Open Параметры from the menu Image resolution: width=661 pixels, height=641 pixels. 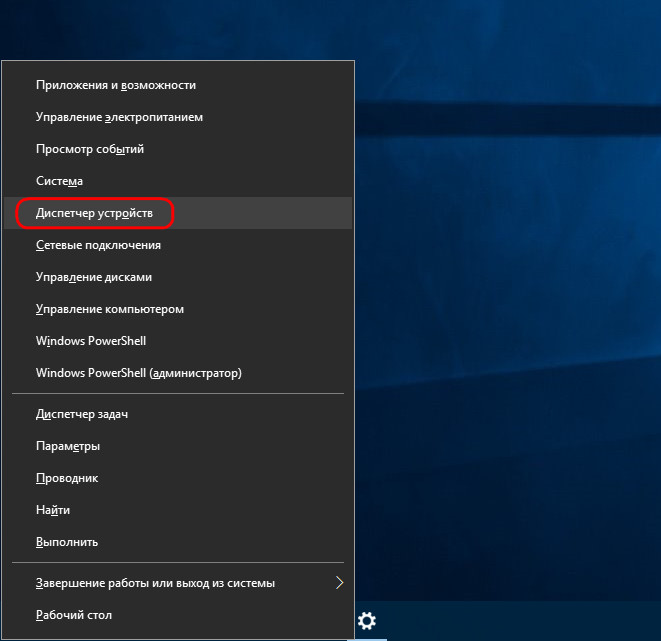[x=177, y=446]
